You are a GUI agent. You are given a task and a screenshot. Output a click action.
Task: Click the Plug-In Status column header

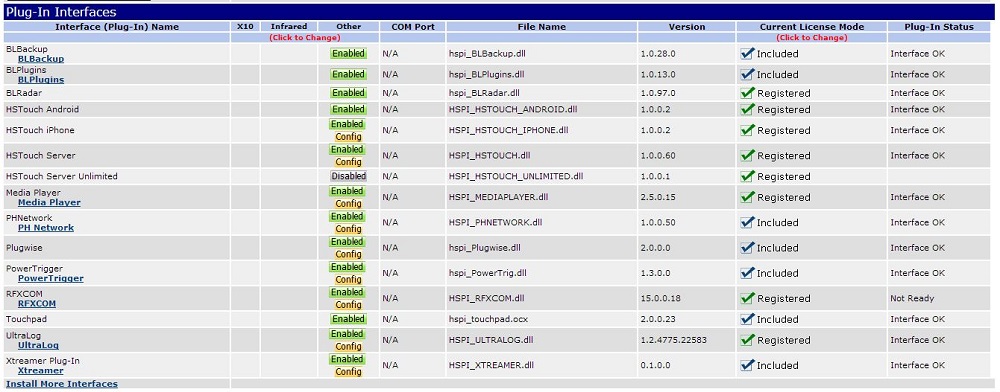(x=939, y=27)
